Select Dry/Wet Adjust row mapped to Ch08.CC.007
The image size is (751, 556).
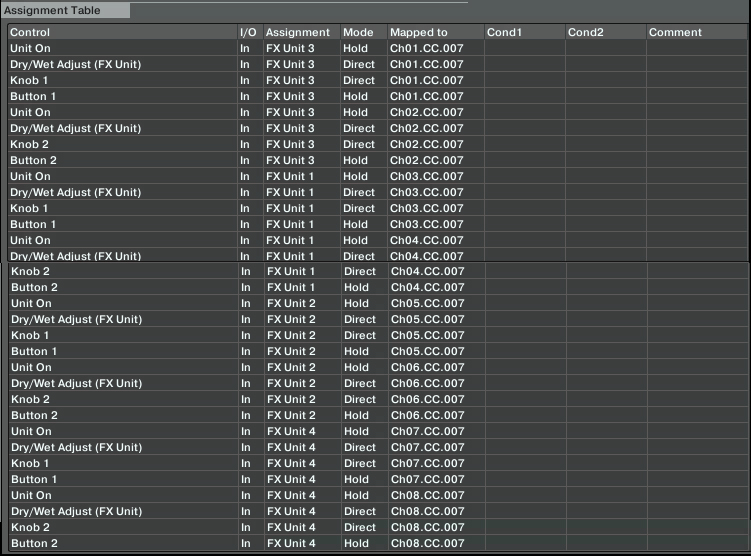[377, 511]
